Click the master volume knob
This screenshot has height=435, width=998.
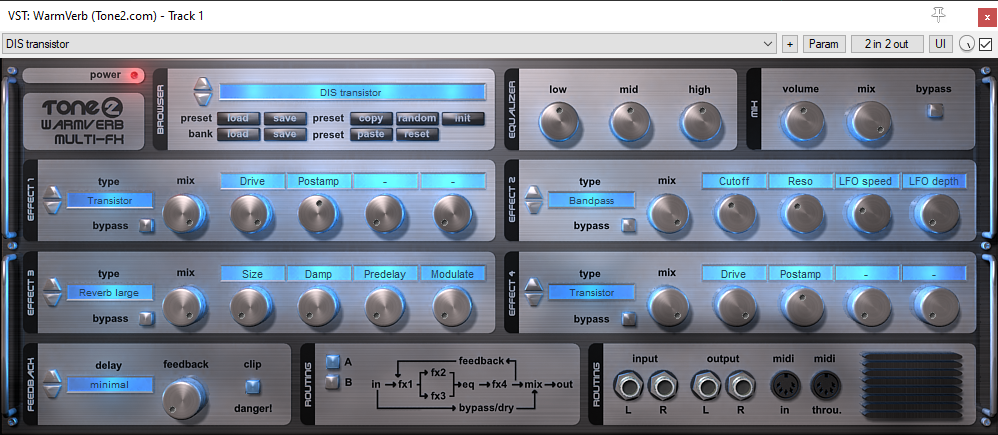click(x=802, y=120)
